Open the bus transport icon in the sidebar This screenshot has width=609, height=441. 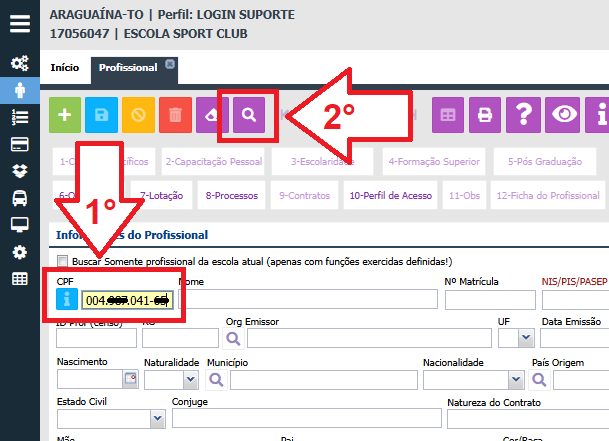point(20,198)
